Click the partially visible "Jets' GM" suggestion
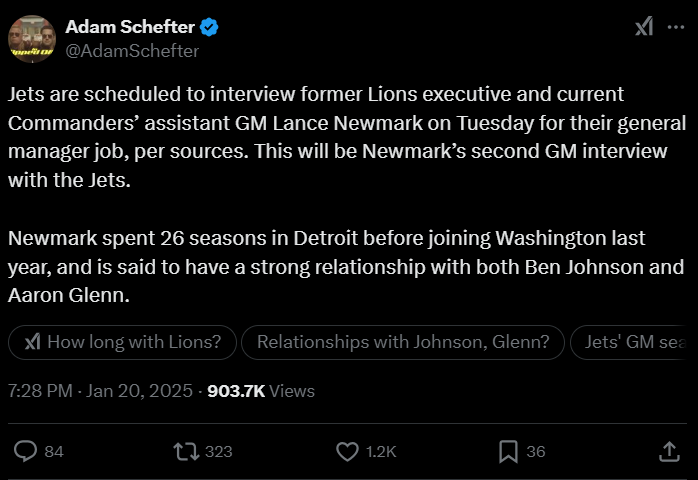Image resolution: width=698 pixels, height=480 pixels. tap(634, 342)
